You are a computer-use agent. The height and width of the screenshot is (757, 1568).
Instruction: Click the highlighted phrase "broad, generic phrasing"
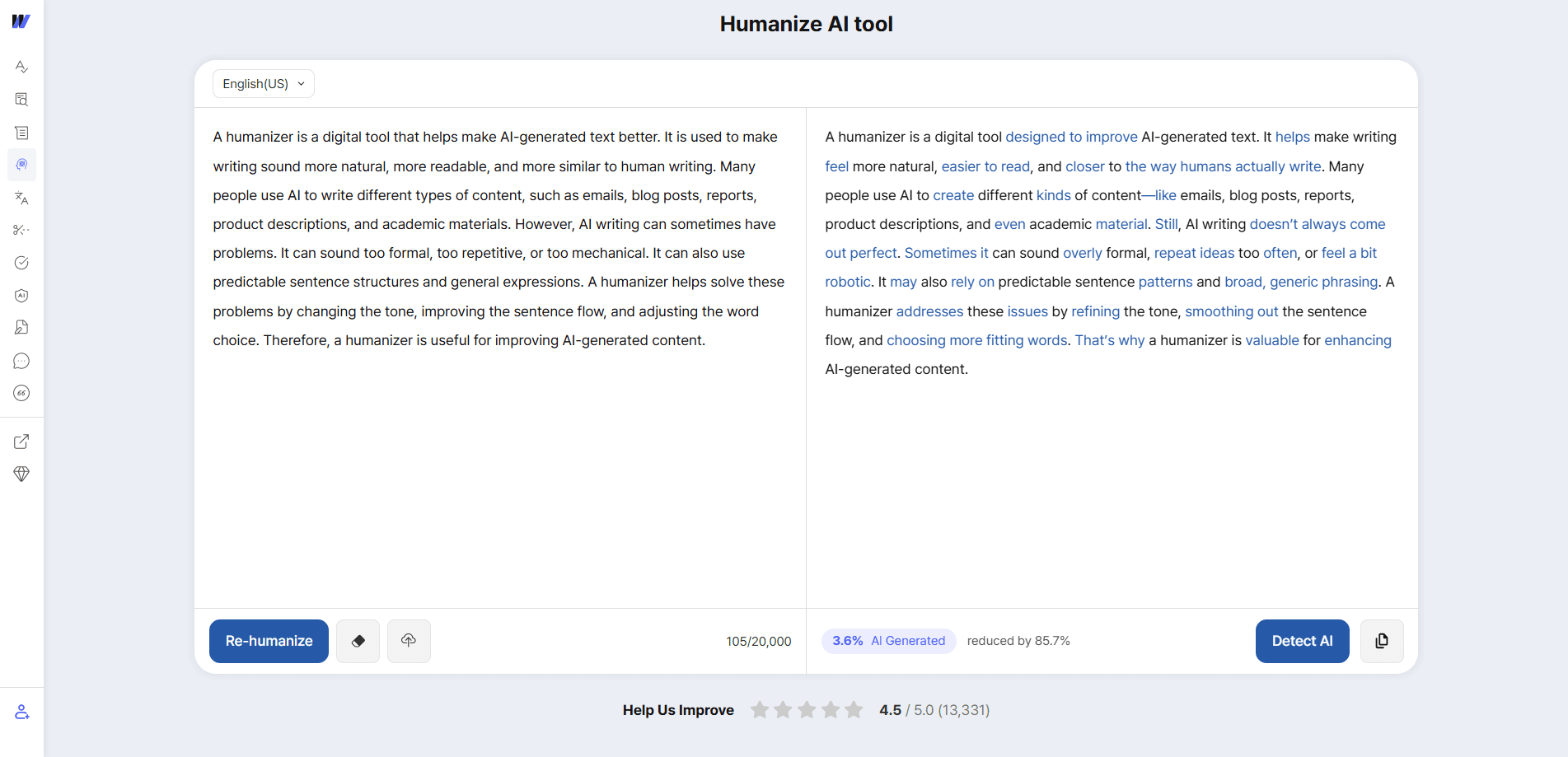(1301, 282)
